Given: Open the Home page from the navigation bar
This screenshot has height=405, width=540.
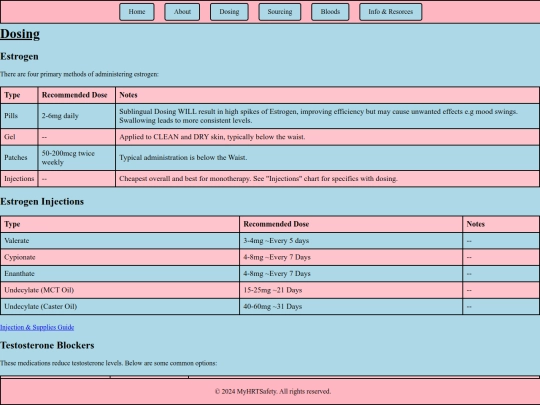Looking at the screenshot, I should coord(137,12).
